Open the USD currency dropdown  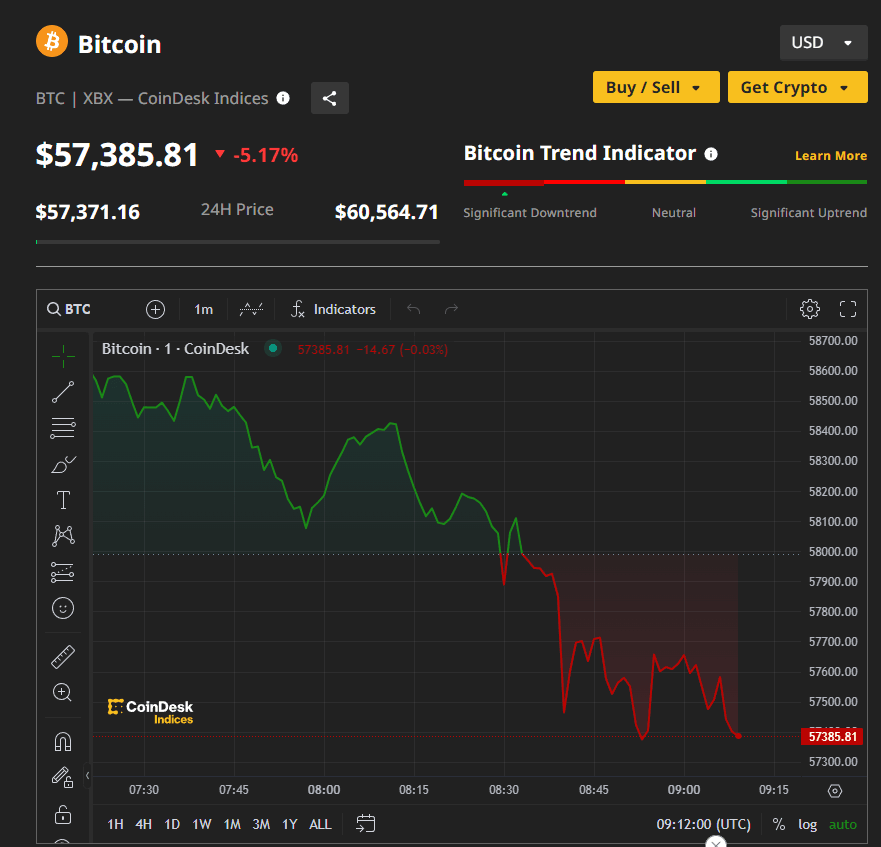coord(823,43)
